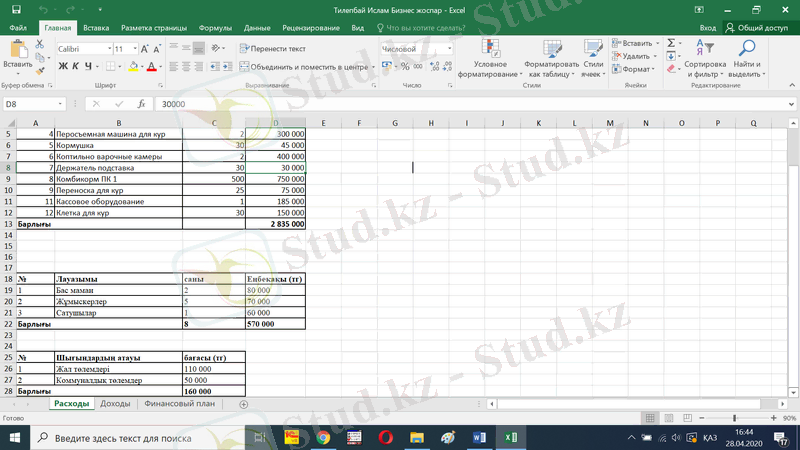Switch to the Данные tab
The width and height of the screenshot is (800, 450).
point(257,28)
